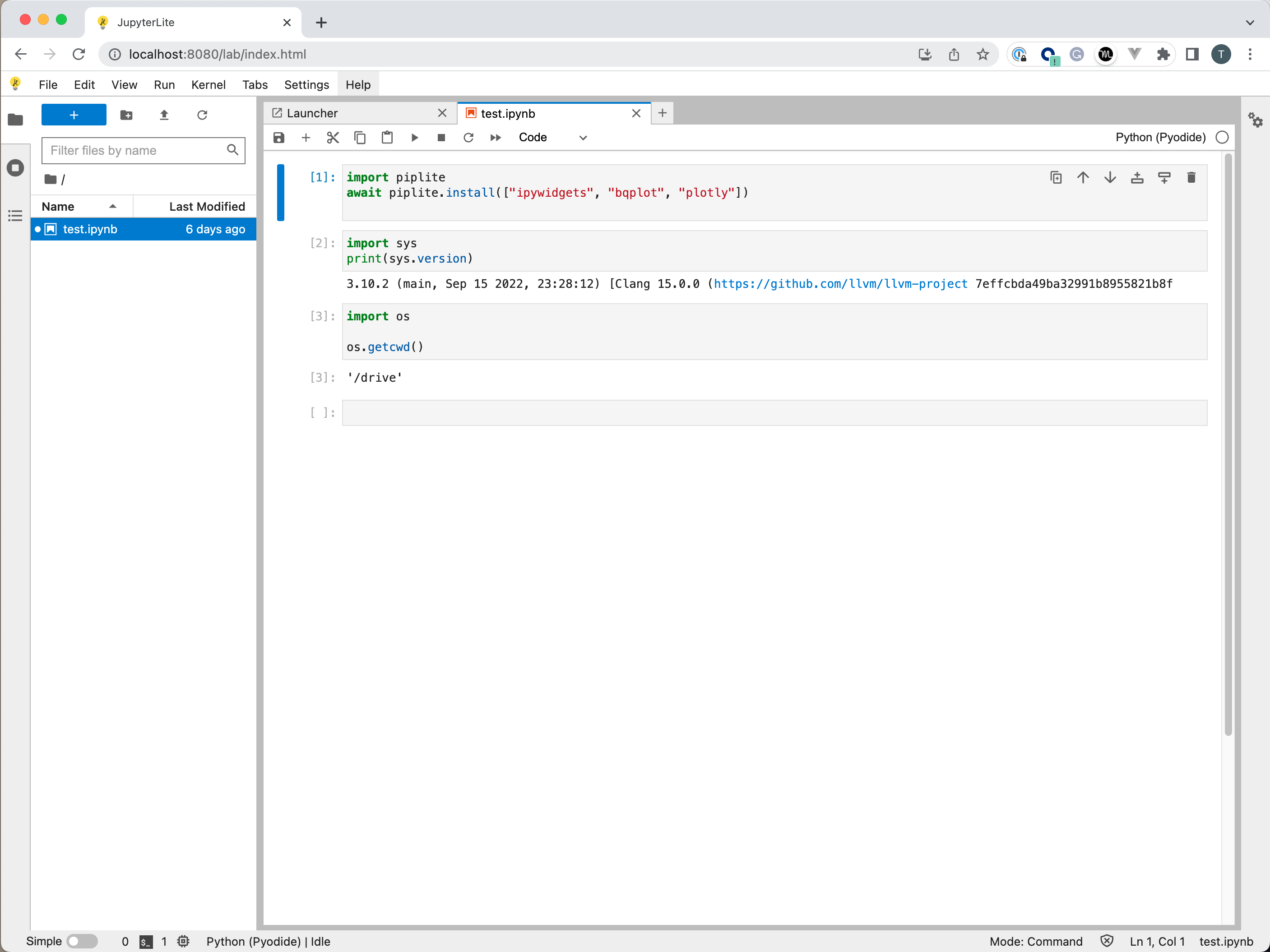Toggle Simple interface mode switch
1270x952 pixels.
(x=82, y=941)
